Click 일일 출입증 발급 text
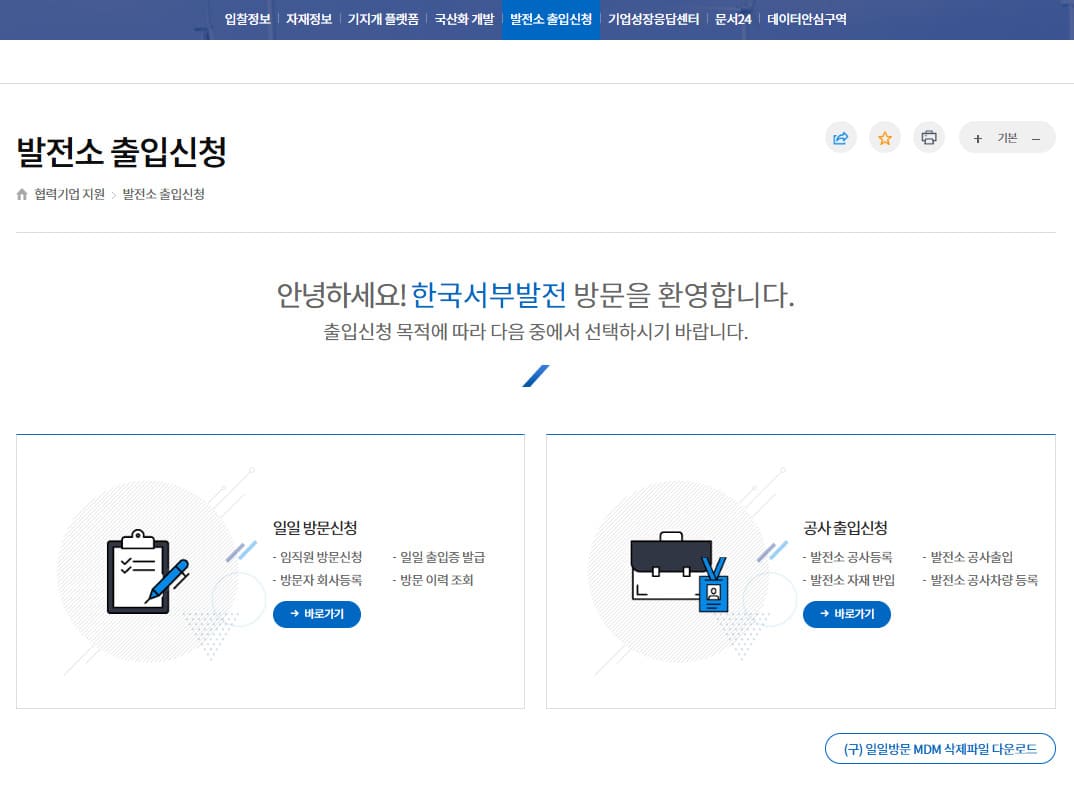This screenshot has height=791, width=1074. (x=442, y=557)
